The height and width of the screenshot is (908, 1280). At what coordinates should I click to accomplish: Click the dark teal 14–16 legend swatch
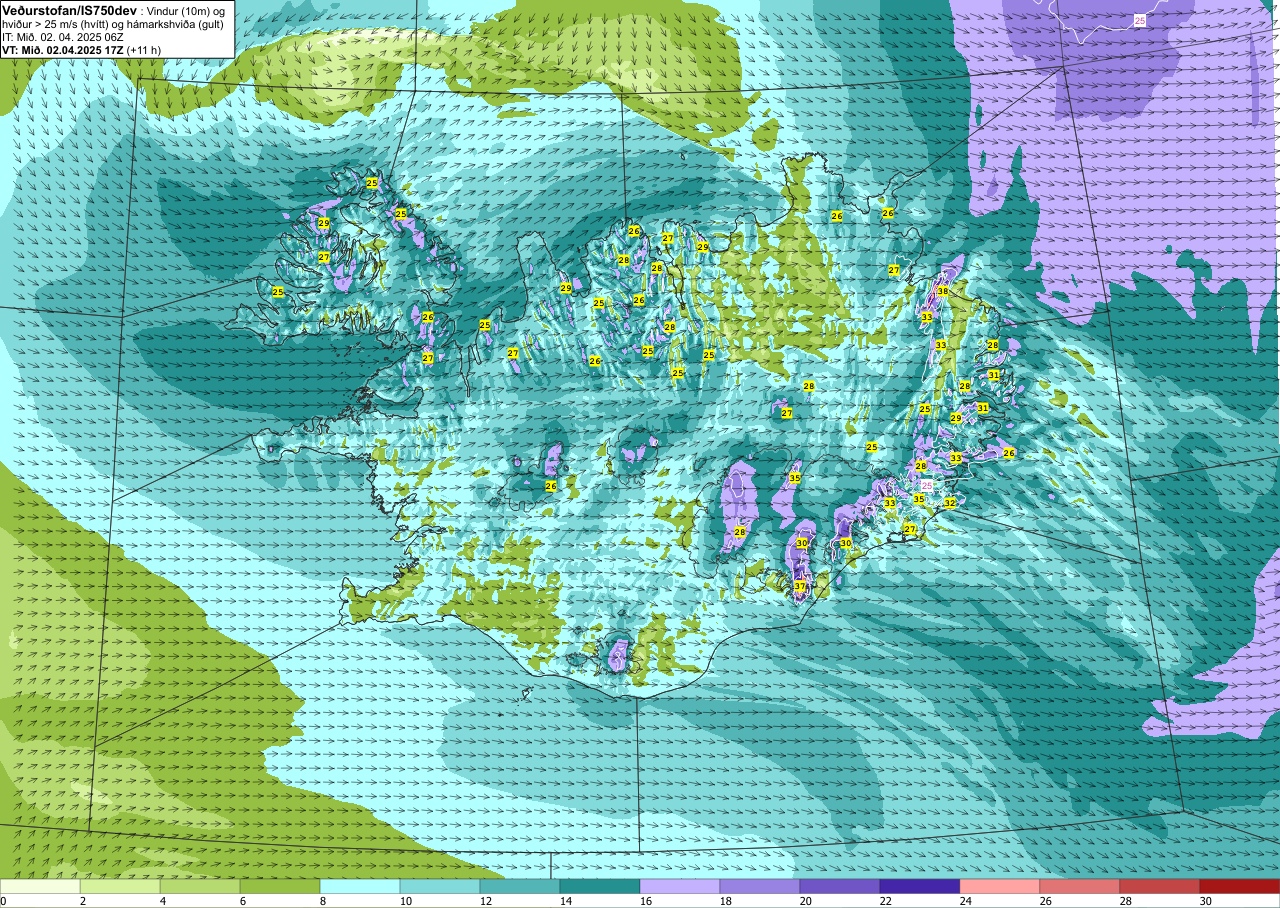[x=600, y=886]
